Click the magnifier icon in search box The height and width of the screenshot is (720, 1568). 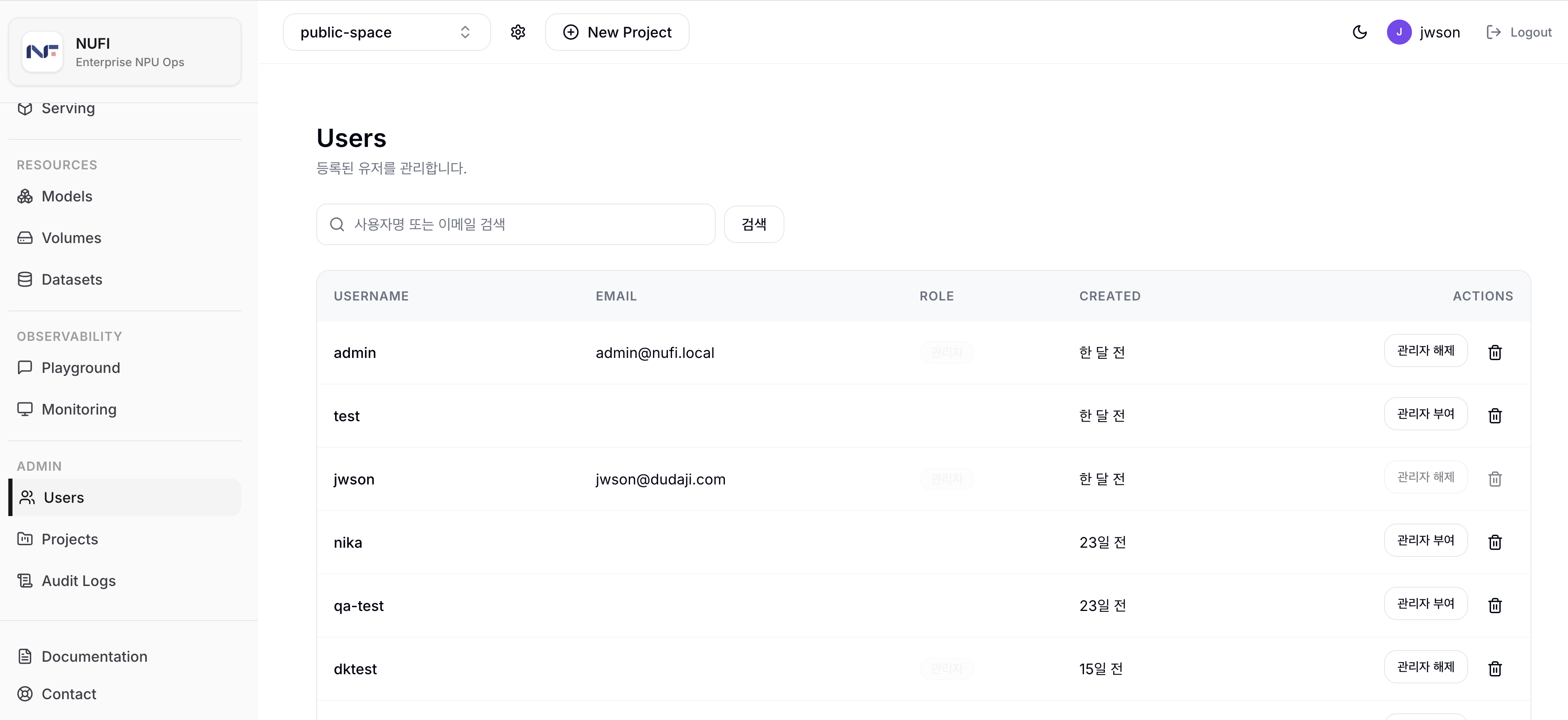coord(337,225)
